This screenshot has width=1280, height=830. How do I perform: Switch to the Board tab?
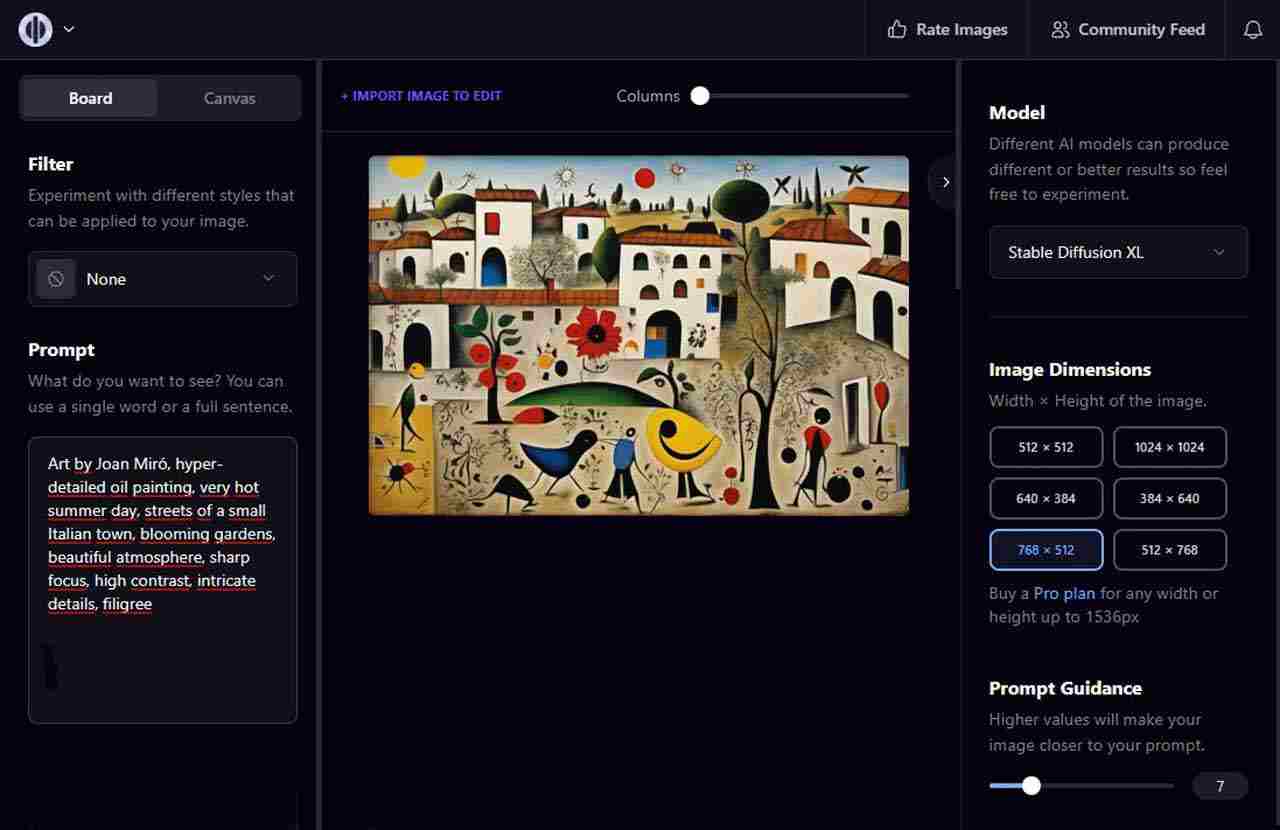pyautogui.click(x=90, y=98)
